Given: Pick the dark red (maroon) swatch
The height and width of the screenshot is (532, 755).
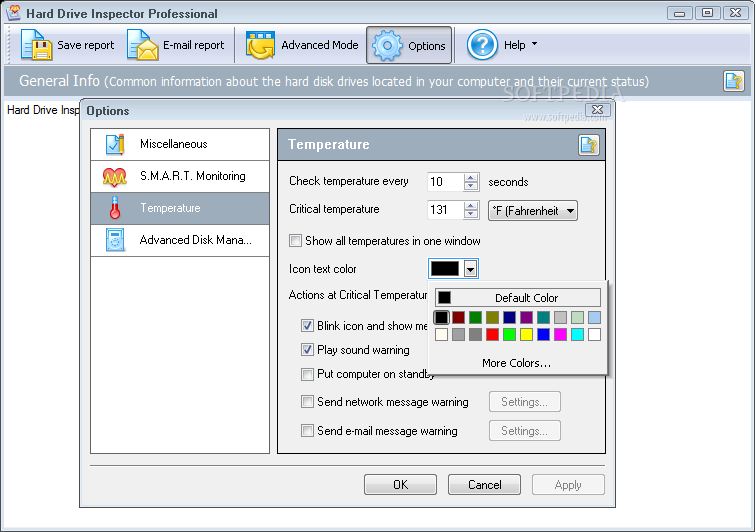Looking at the screenshot, I should click(x=458, y=317).
